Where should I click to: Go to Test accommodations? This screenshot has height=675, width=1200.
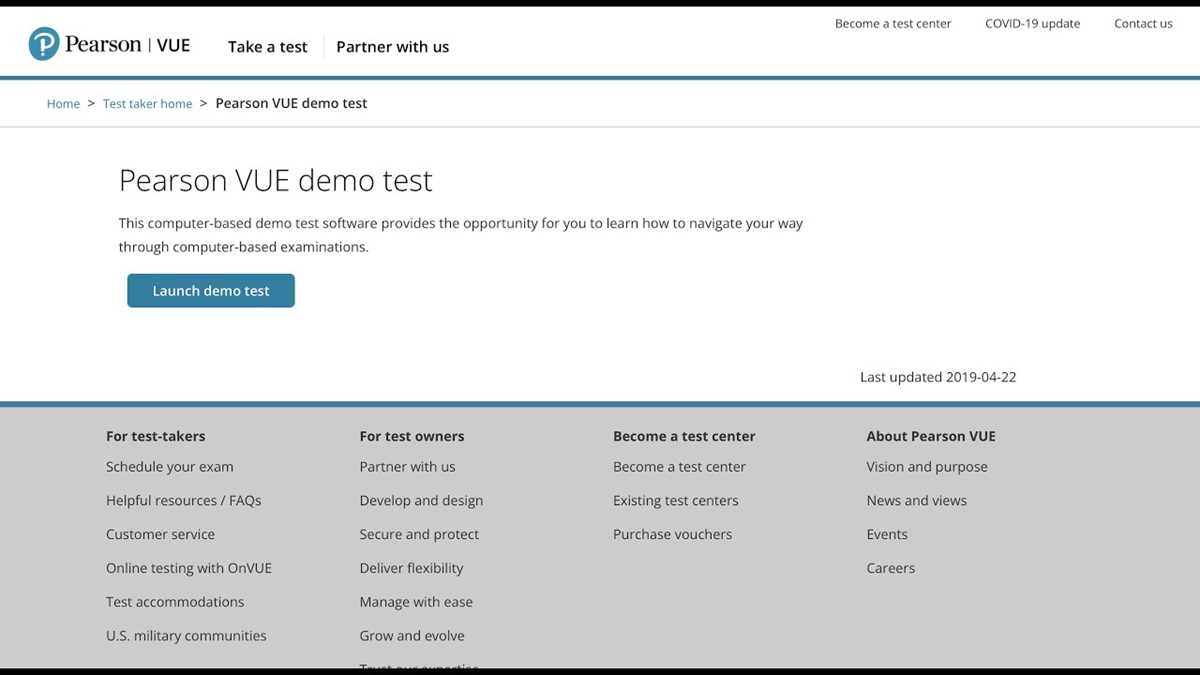[x=175, y=602]
